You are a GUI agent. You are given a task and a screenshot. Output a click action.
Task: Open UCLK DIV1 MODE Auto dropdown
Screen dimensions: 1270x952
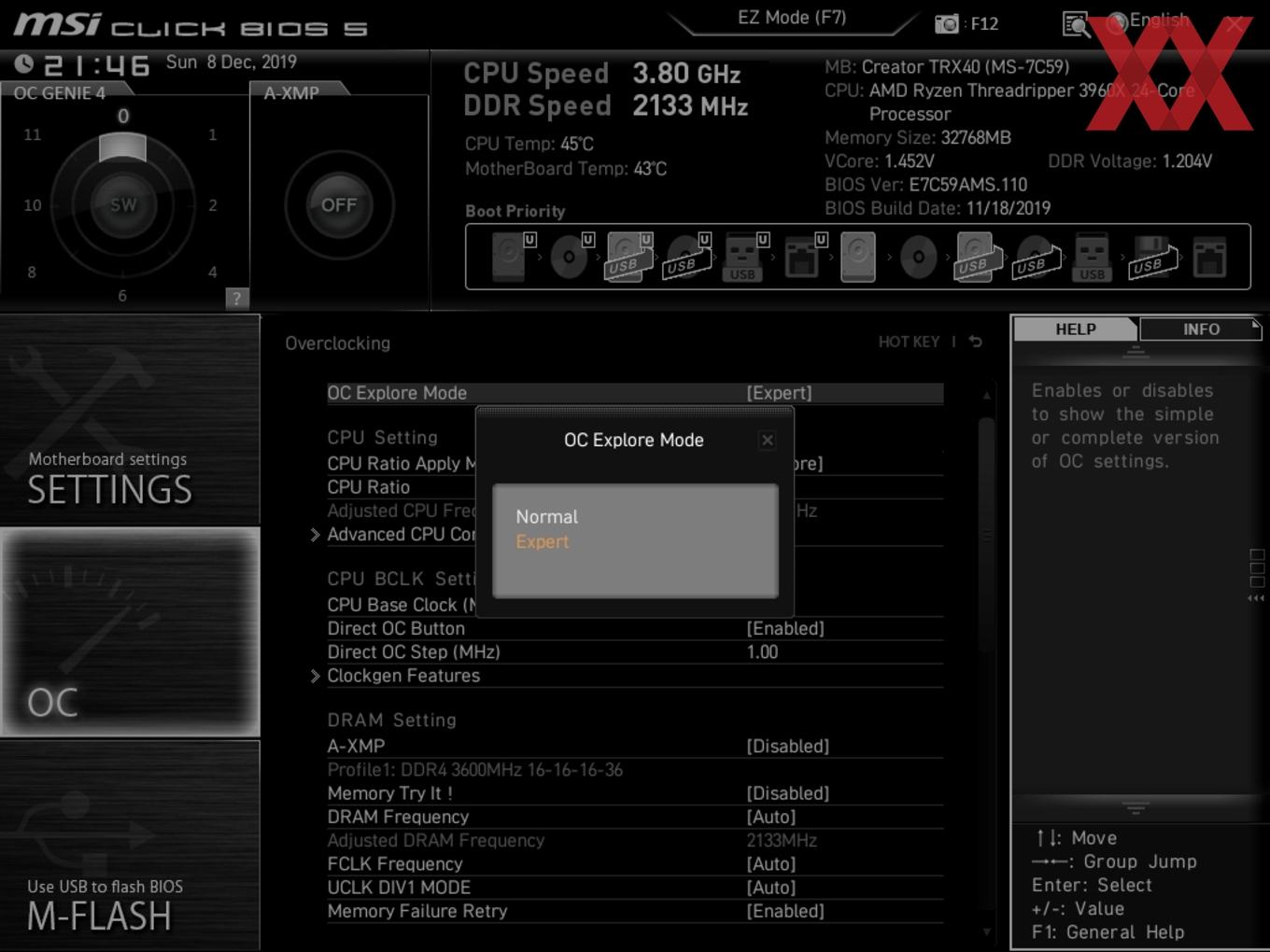tap(771, 888)
